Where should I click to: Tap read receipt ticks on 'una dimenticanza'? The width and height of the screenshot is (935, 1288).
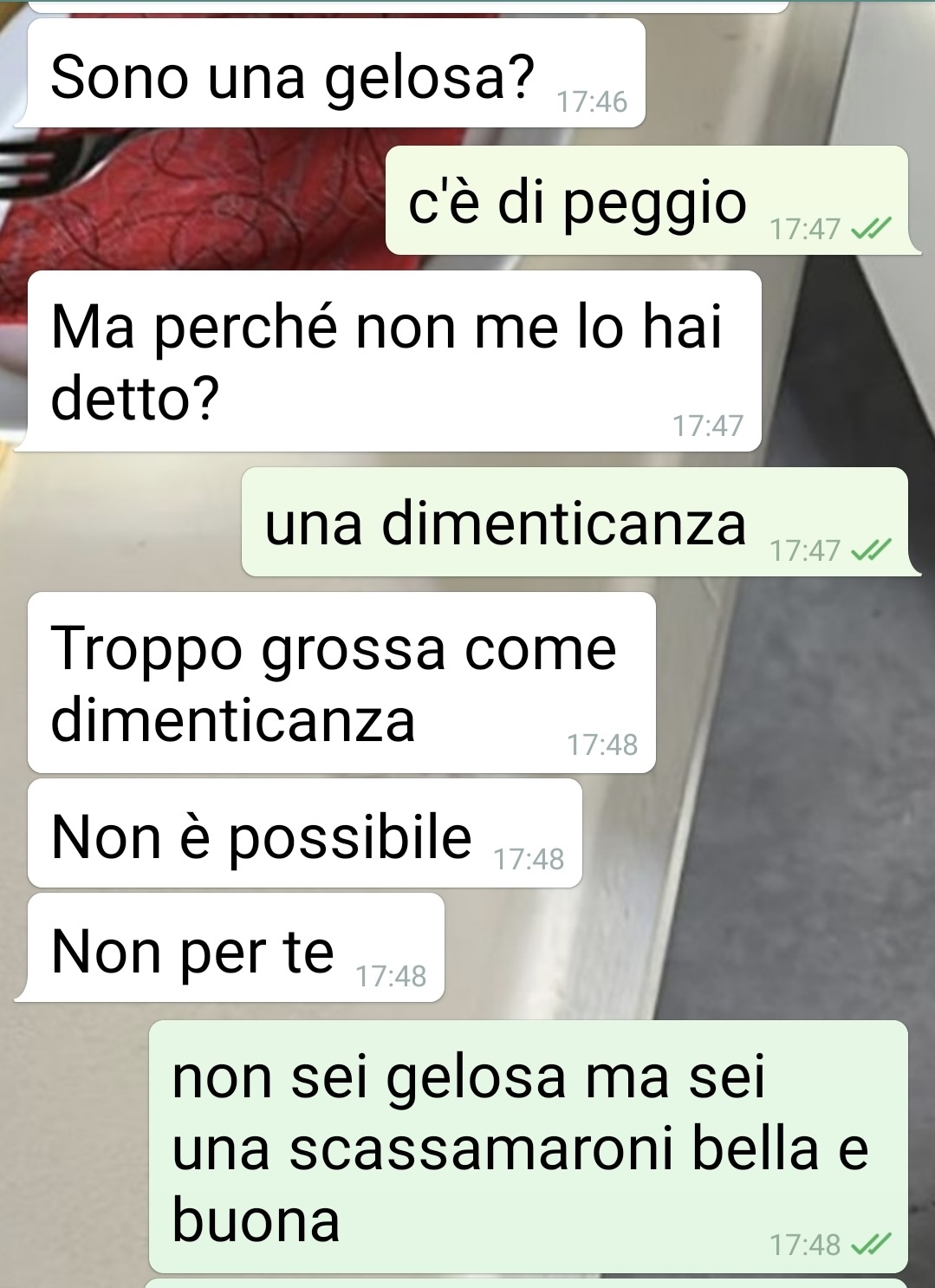tap(872, 550)
